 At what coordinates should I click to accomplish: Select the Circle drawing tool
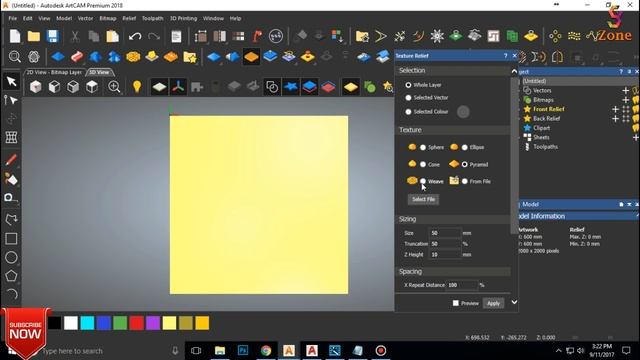tap(11, 257)
